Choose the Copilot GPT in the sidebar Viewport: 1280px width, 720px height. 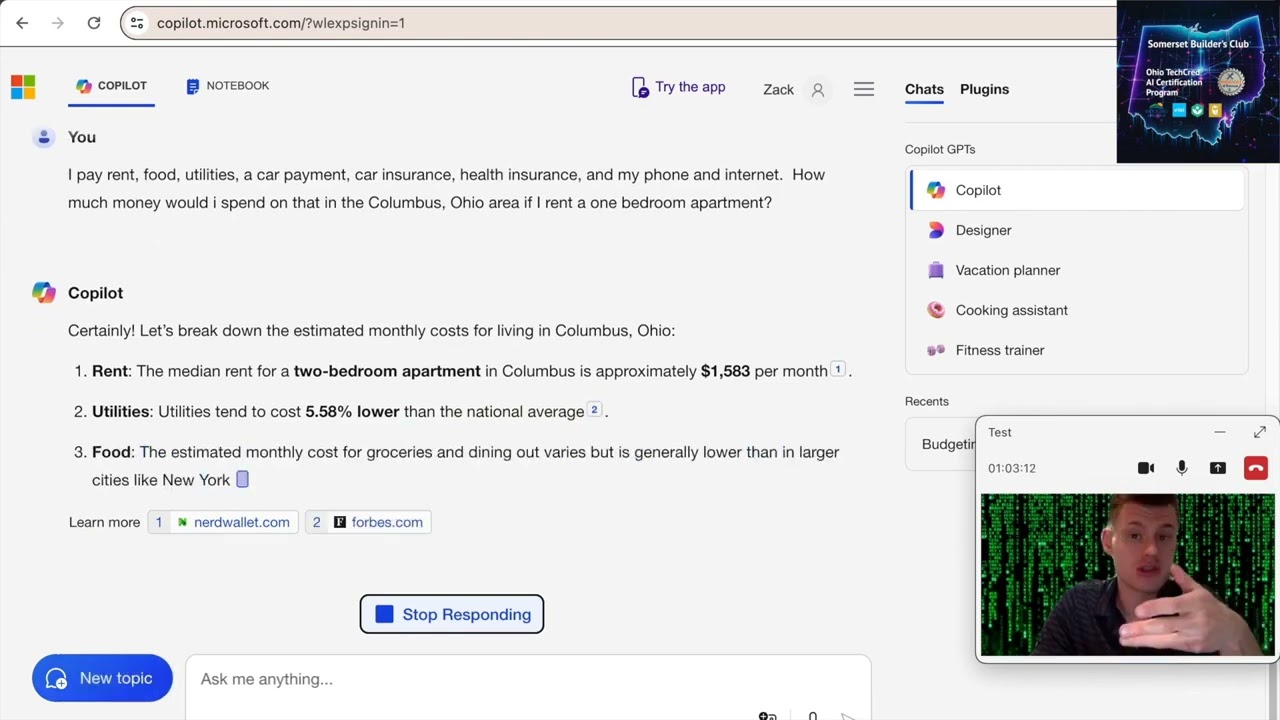click(1078, 190)
